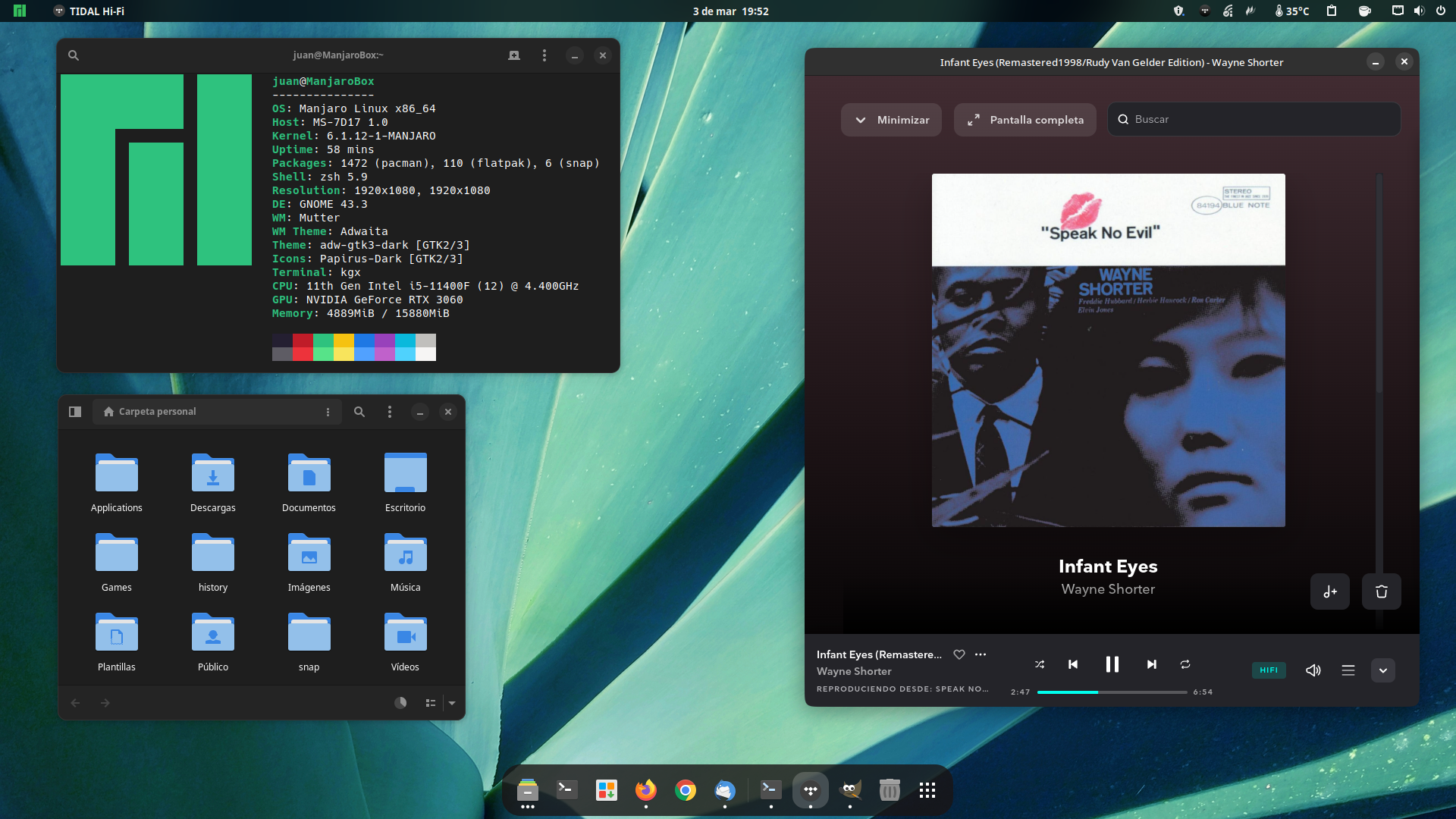Show applications grid in dock
The height and width of the screenshot is (819, 1456).
point(927,790)
